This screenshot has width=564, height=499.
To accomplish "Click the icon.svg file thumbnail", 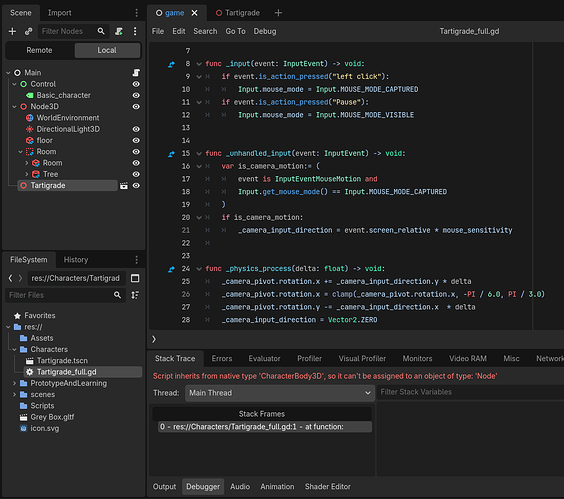I will [x=23, y=428].
